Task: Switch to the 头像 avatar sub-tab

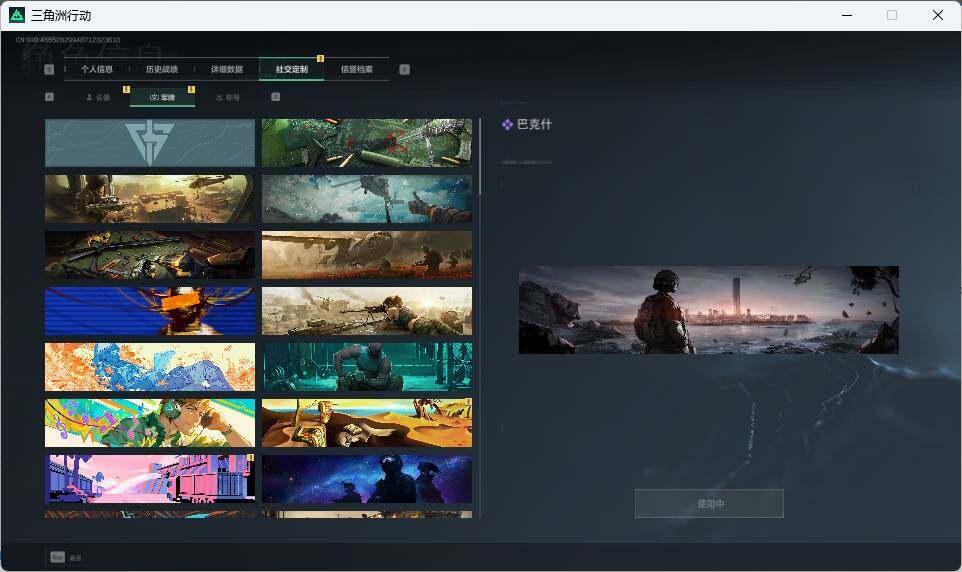Action: click(x=98, y=98)
